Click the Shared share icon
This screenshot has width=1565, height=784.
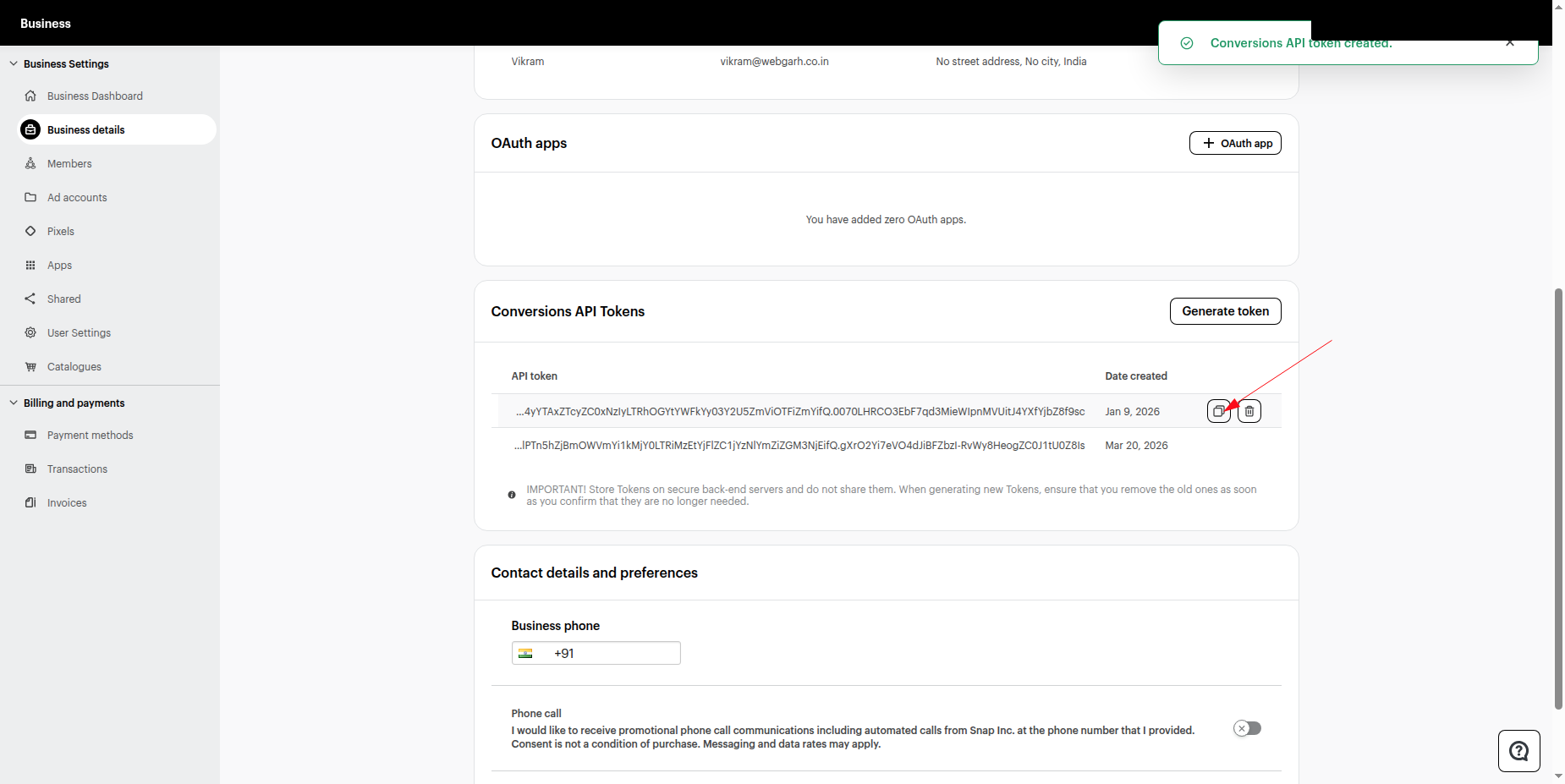coord(30,299)
